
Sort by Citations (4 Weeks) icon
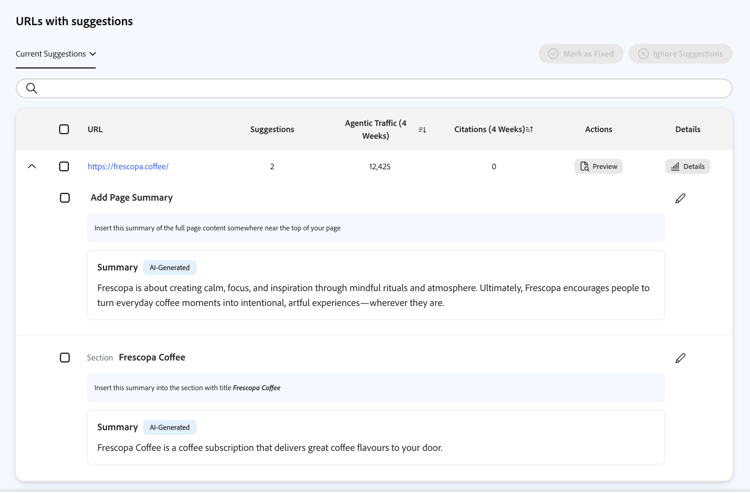coord(529,130)
